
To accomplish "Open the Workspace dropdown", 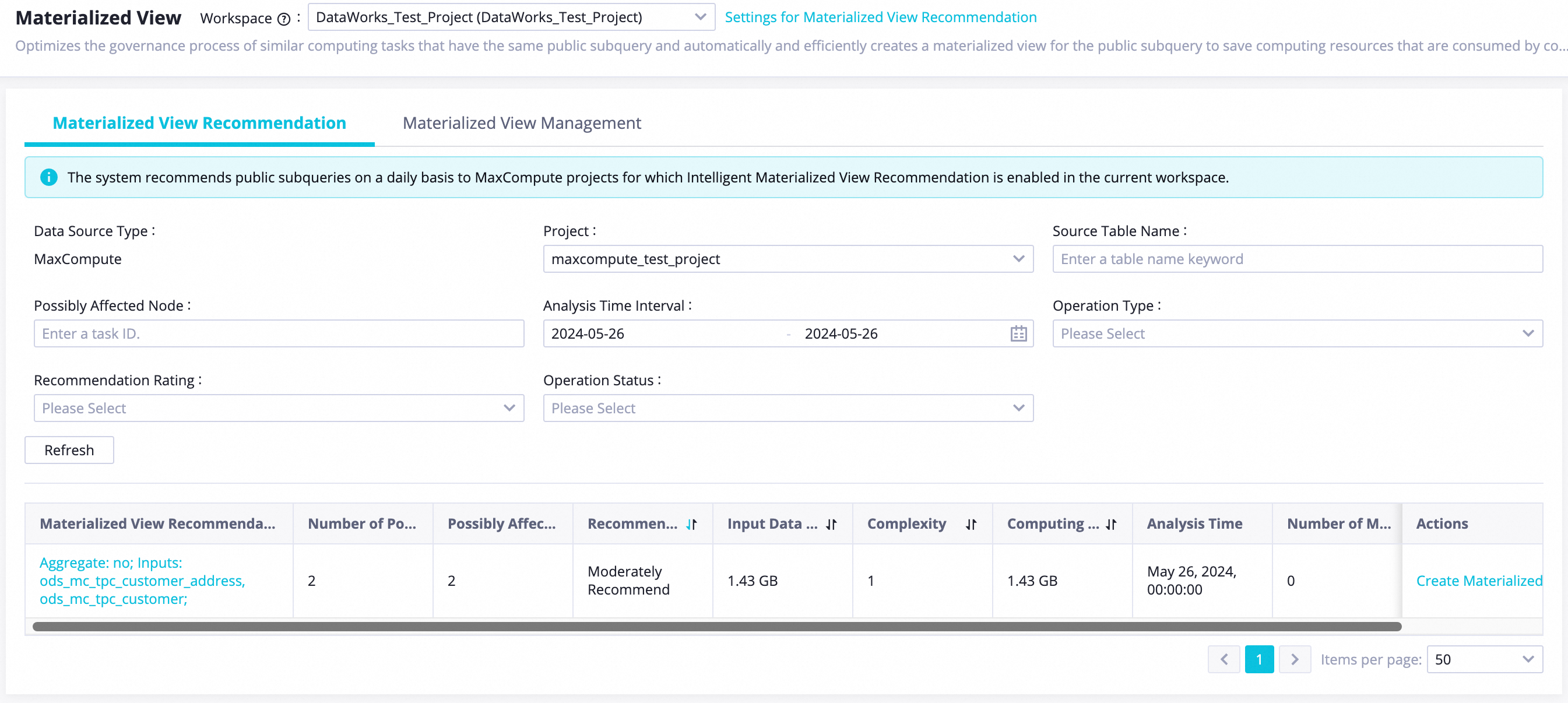I will [x=511, y=17].
